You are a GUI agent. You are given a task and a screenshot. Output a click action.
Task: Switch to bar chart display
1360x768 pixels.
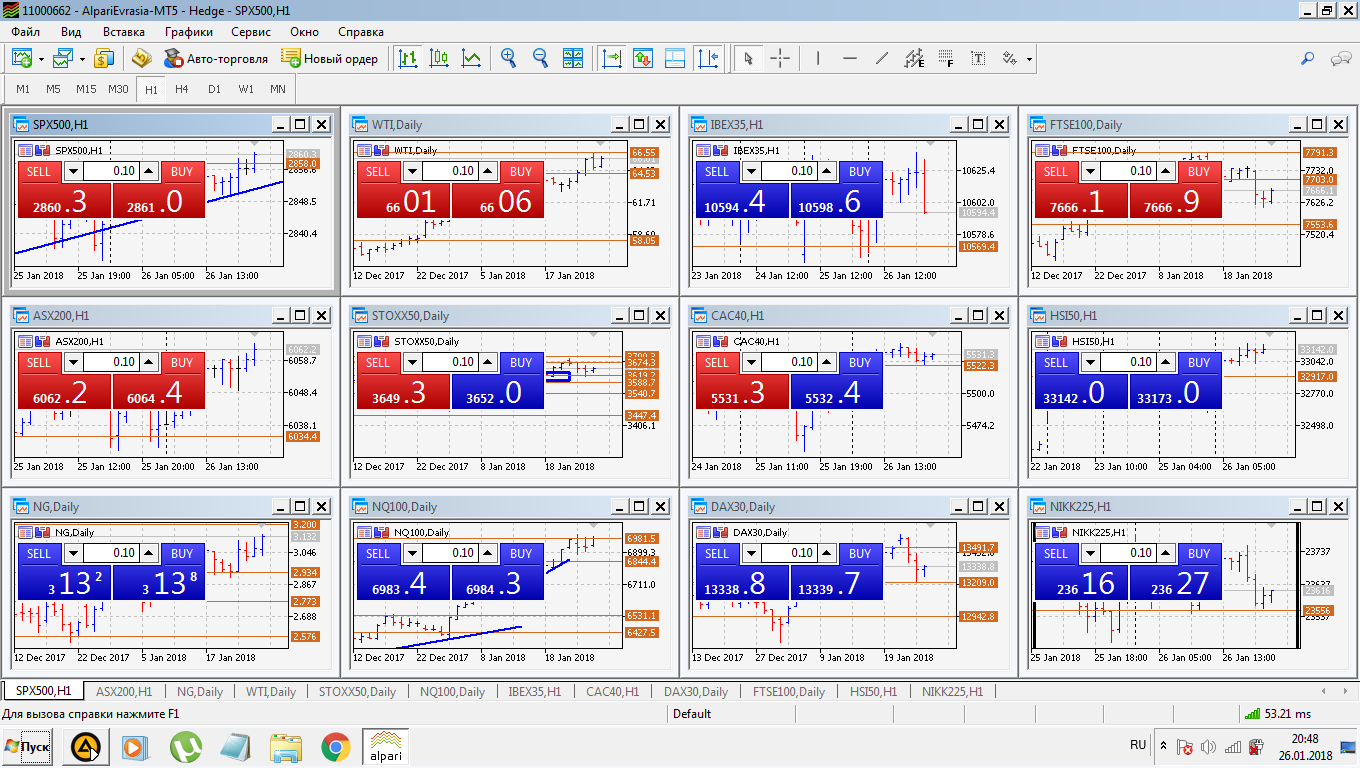pos(408,58)
